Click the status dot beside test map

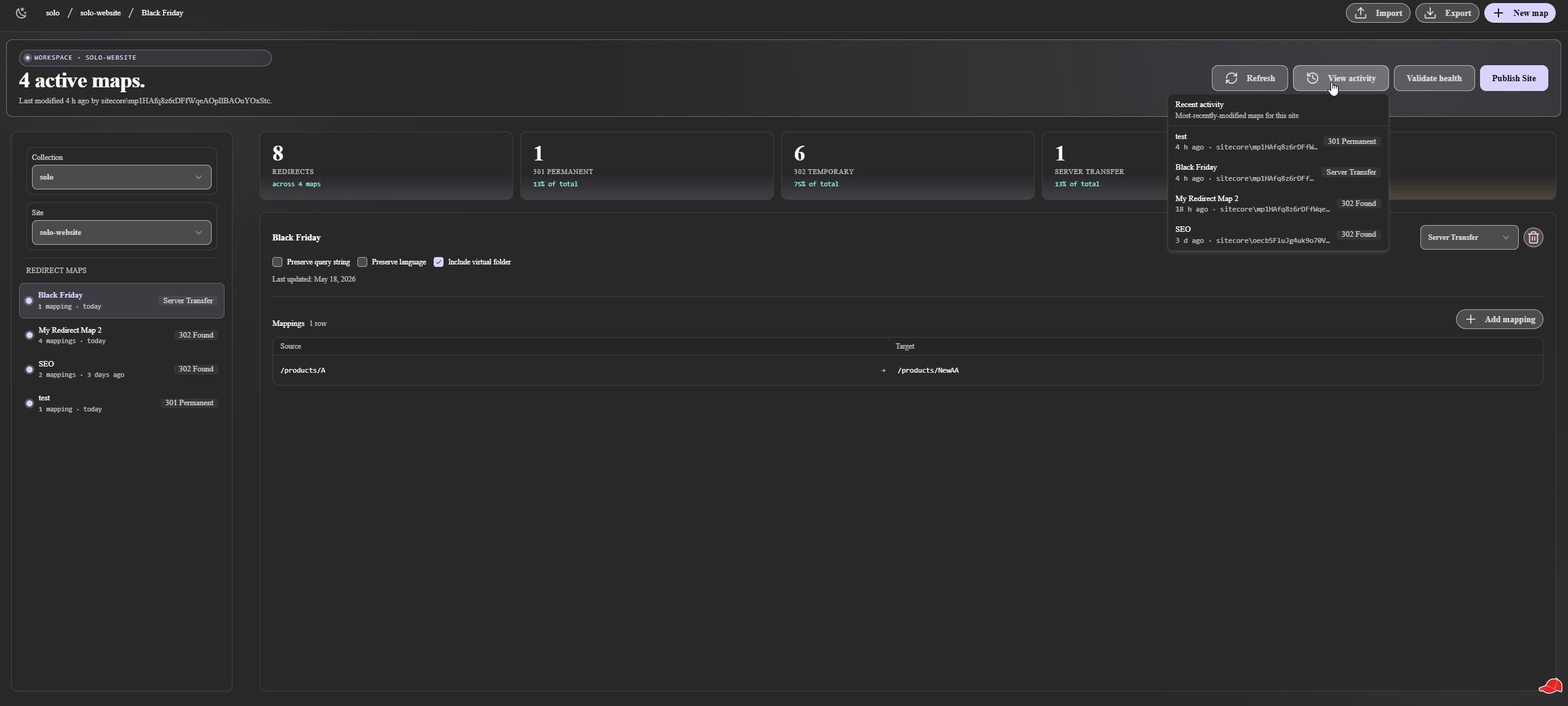pyautogui.click(x=29, y=403)
